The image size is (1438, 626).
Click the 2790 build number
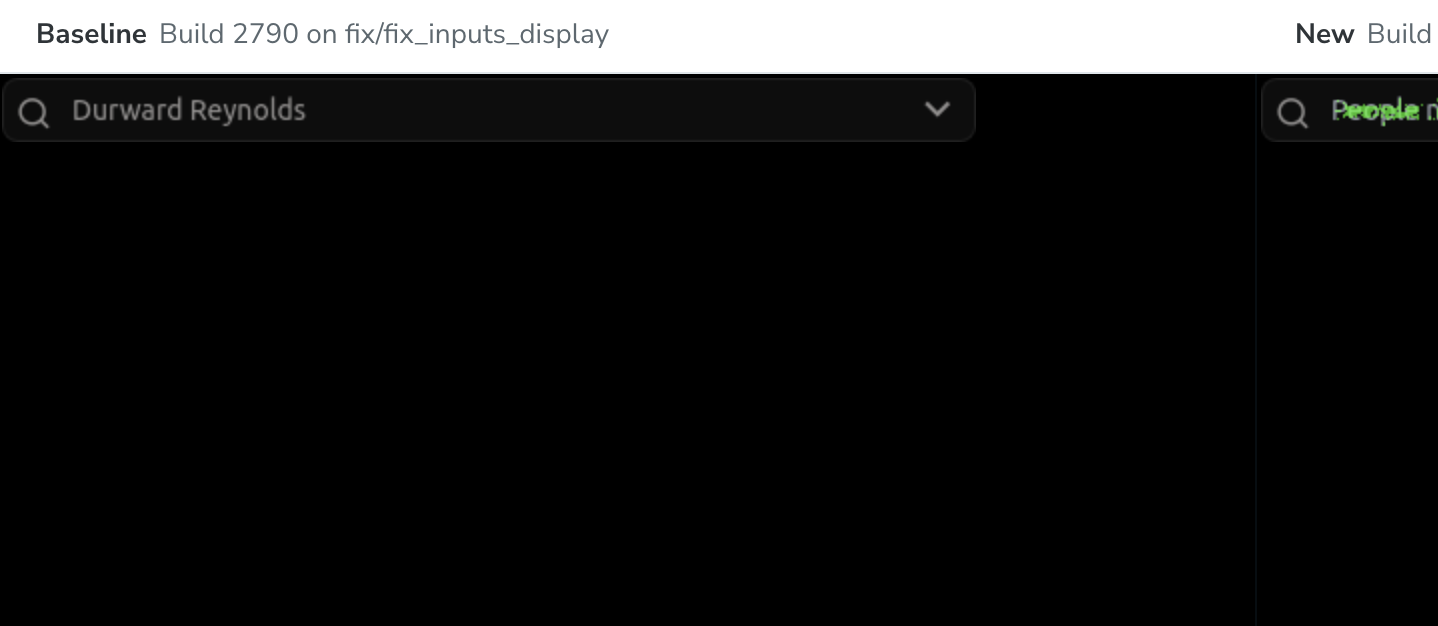click(x=265, y=34)
